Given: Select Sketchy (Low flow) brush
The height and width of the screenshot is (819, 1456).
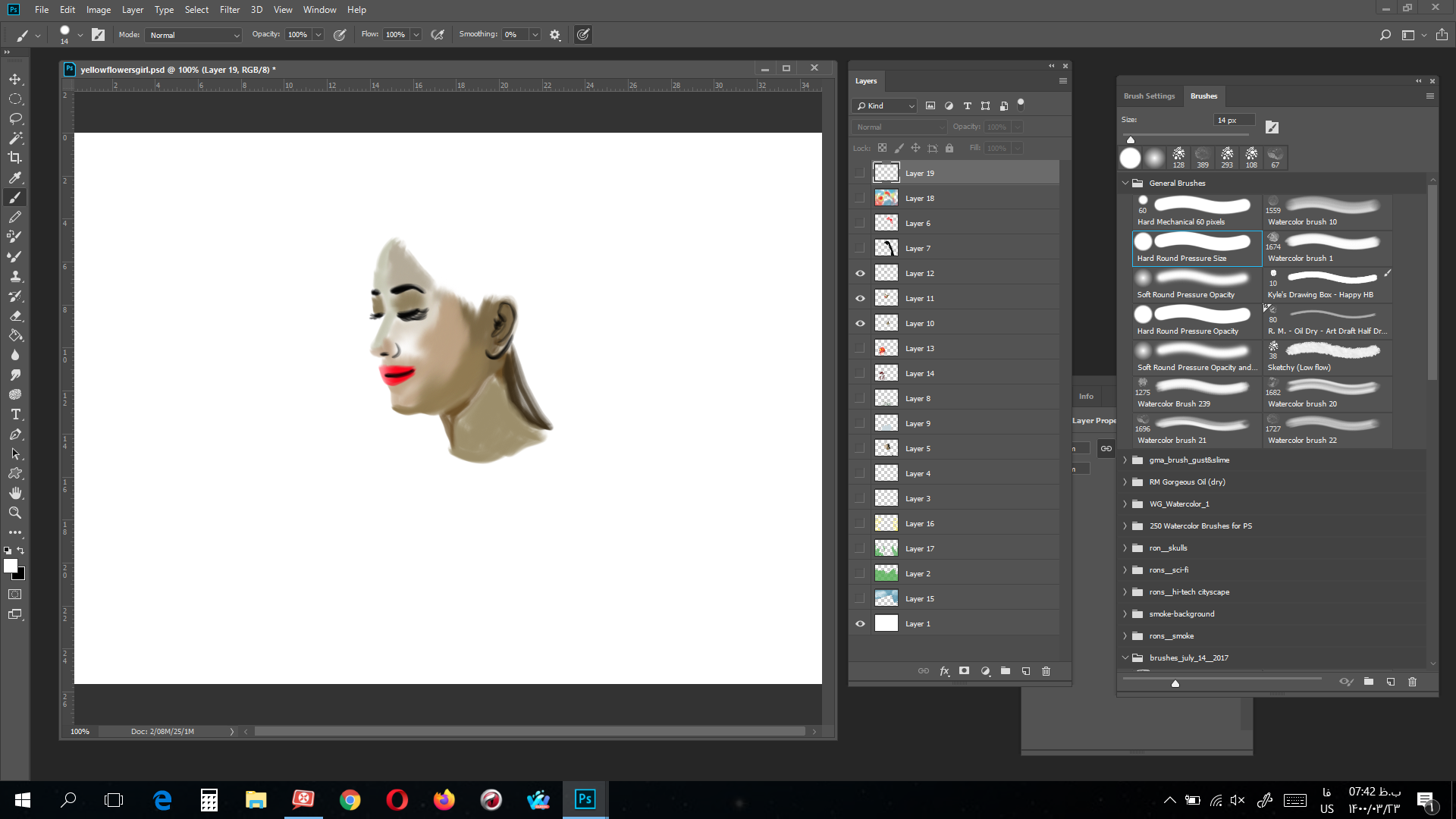Looking at the screenshot, I should click(1328, 358).
